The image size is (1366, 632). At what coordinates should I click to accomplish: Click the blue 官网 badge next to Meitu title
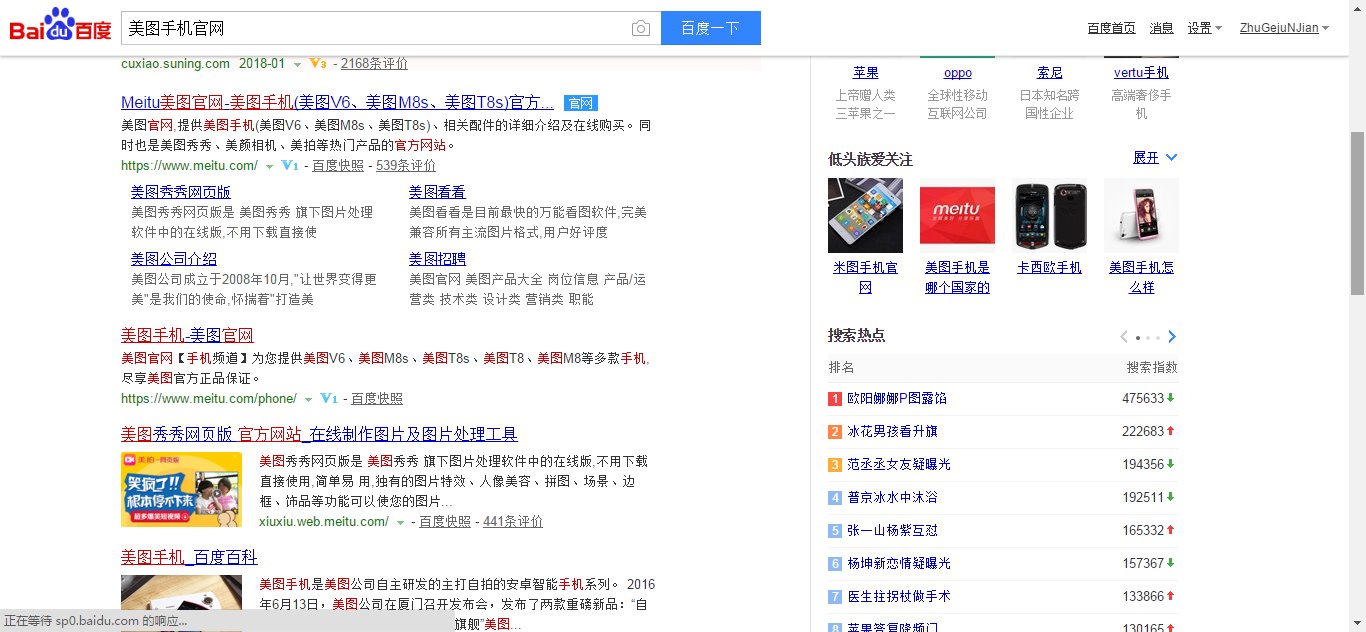(582, 102)
